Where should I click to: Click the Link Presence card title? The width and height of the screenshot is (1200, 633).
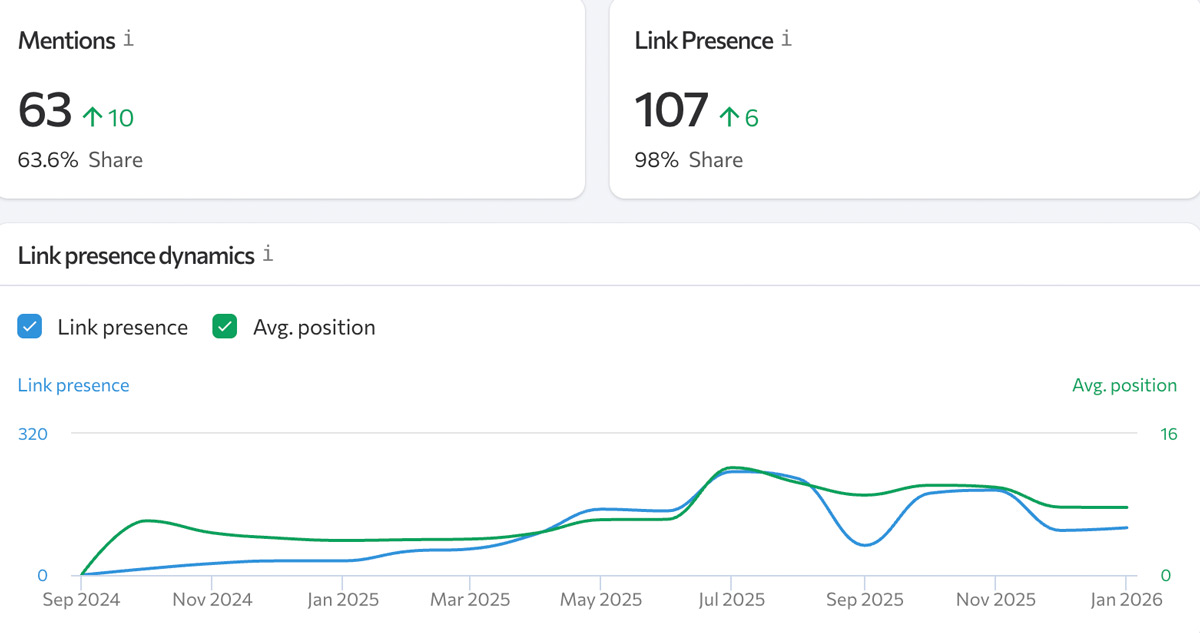pyautogui.click(x=704, y=41)
